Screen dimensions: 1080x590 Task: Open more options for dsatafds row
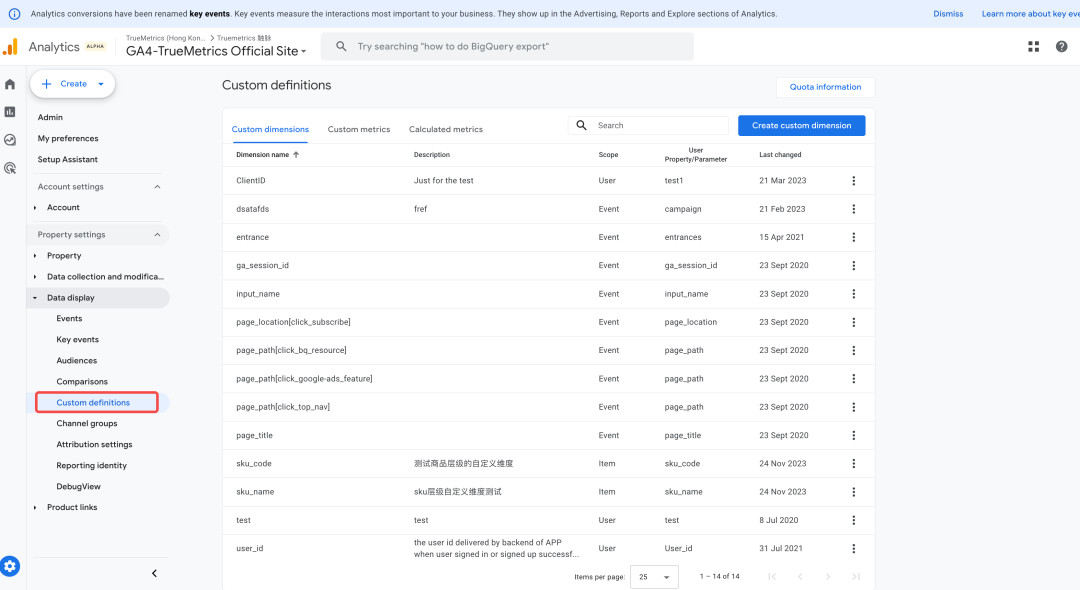[853, 209]
